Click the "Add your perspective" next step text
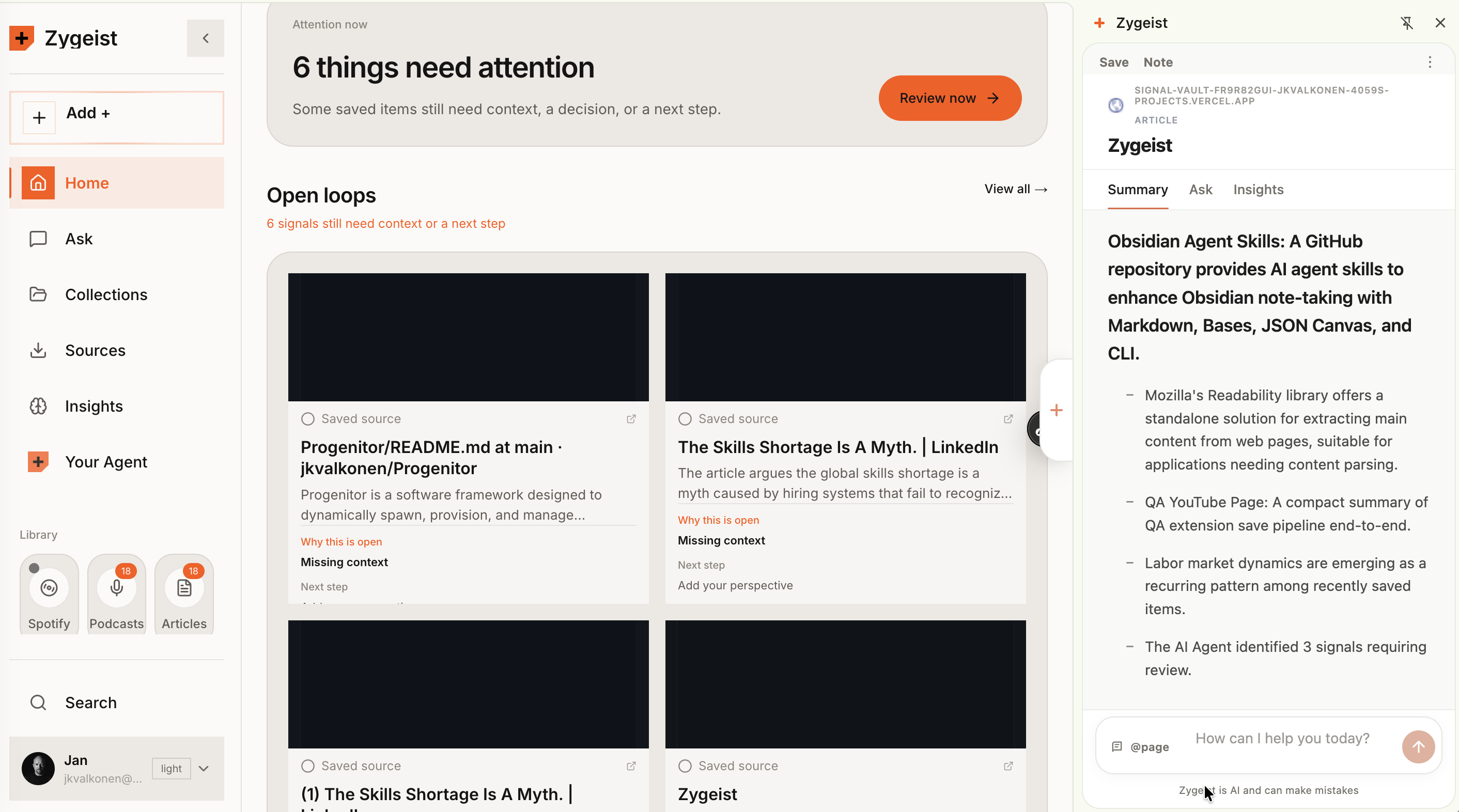The width and height of the screenshot is (1459, 812). coord(735,586)
